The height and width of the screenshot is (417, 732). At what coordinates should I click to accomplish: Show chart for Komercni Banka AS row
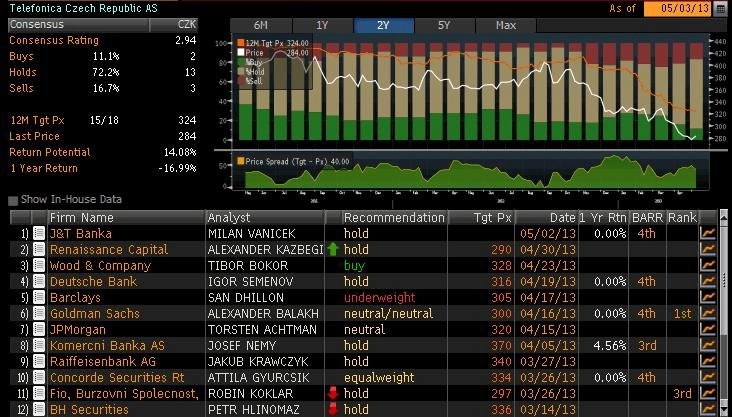click(708, 345)
